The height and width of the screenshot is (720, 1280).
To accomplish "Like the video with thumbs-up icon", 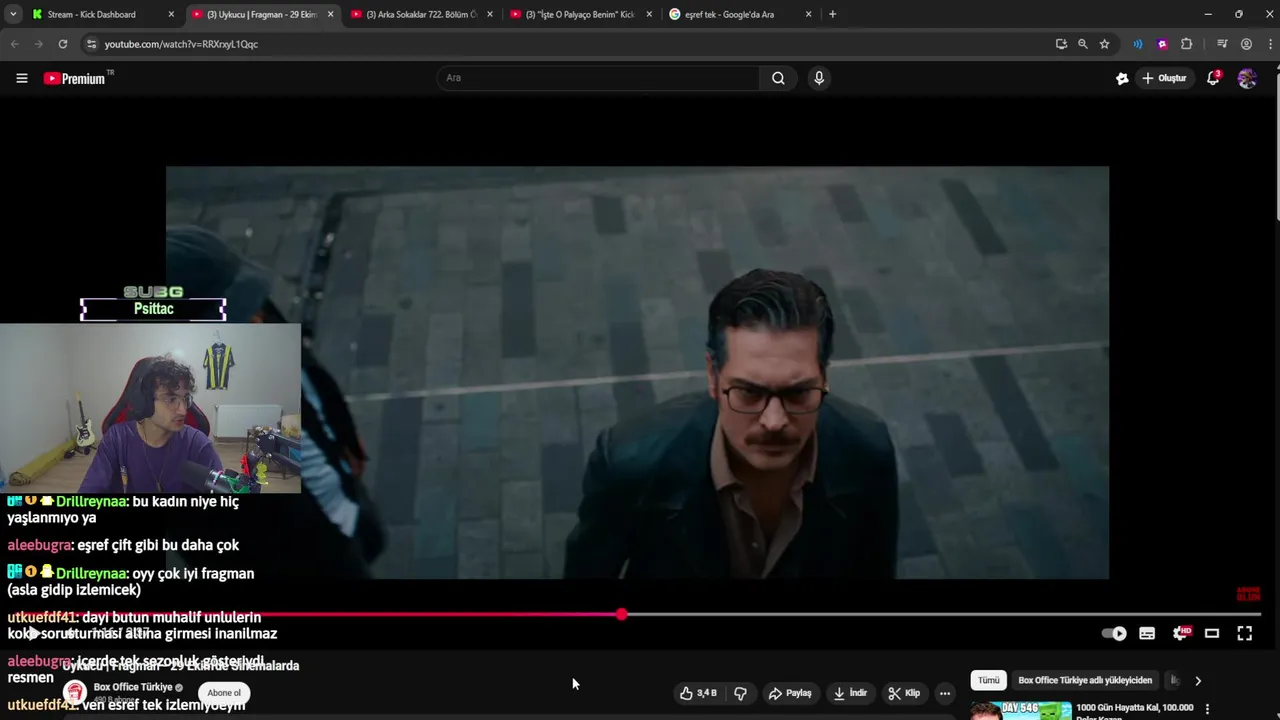I will pyautogui.click(x=697, y=693).
